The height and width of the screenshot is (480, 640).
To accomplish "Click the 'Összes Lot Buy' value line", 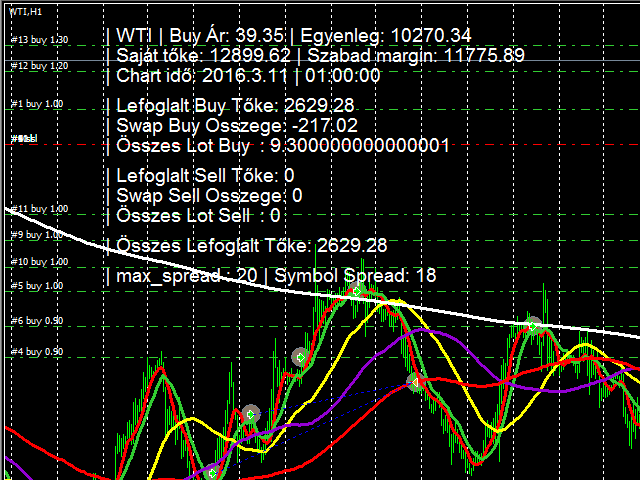I will point(283,146).
